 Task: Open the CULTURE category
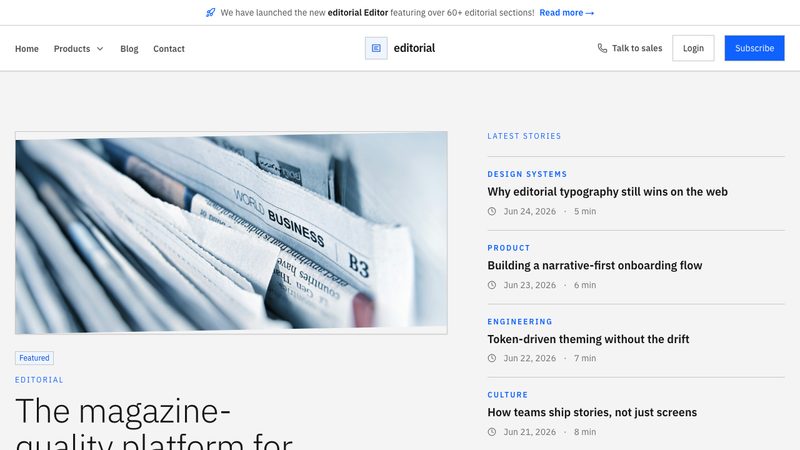(508, 394)
